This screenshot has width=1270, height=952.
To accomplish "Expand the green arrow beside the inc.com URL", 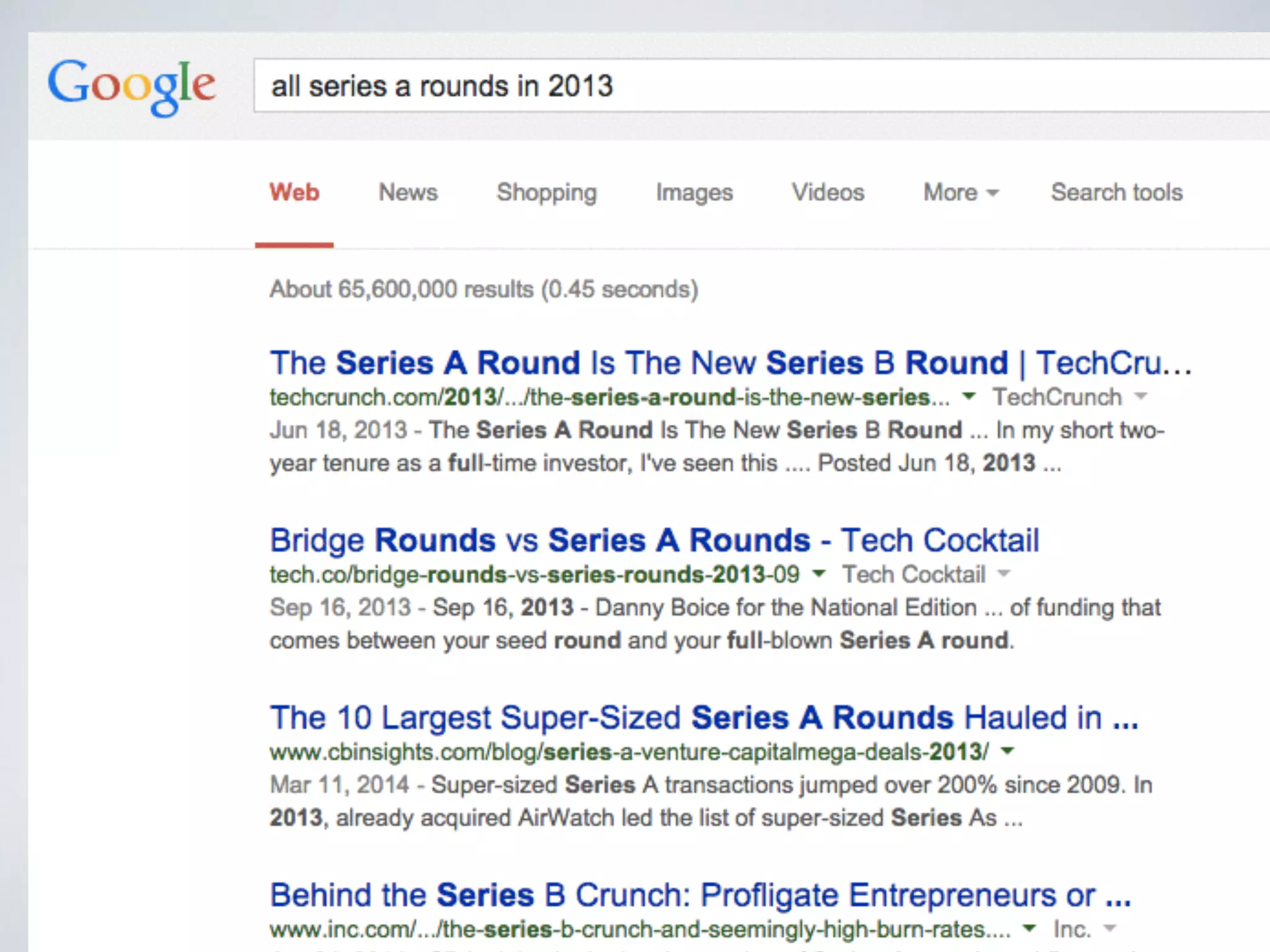I will (x=1029, y=928).
